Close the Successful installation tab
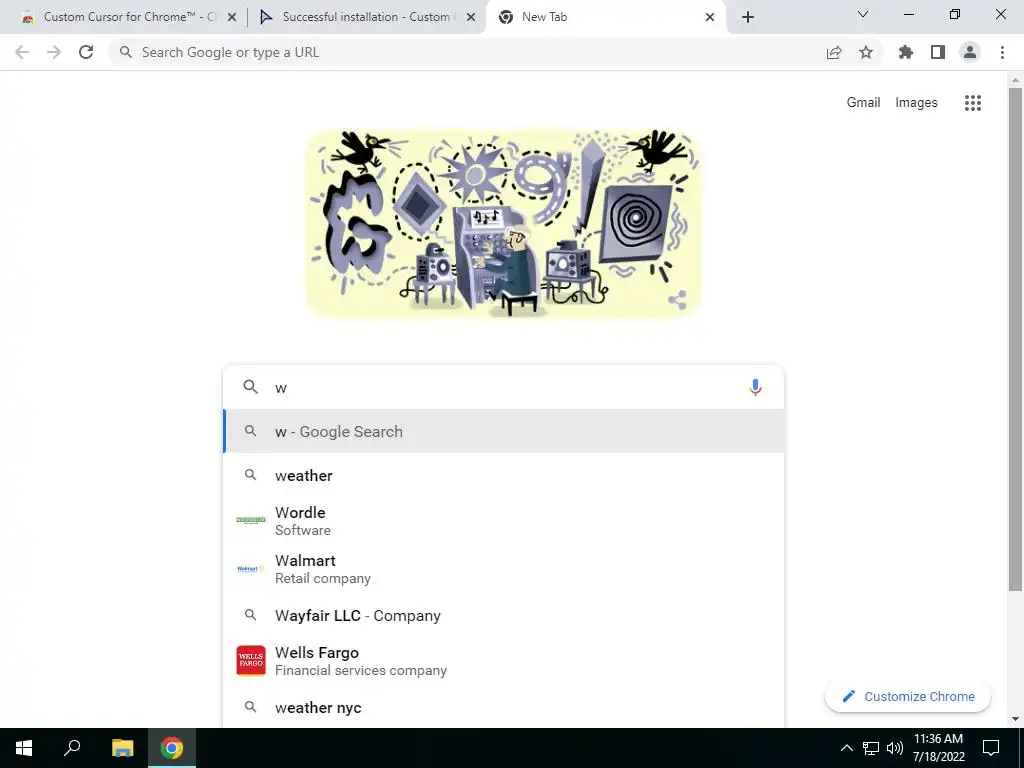 tap(470, 18)
